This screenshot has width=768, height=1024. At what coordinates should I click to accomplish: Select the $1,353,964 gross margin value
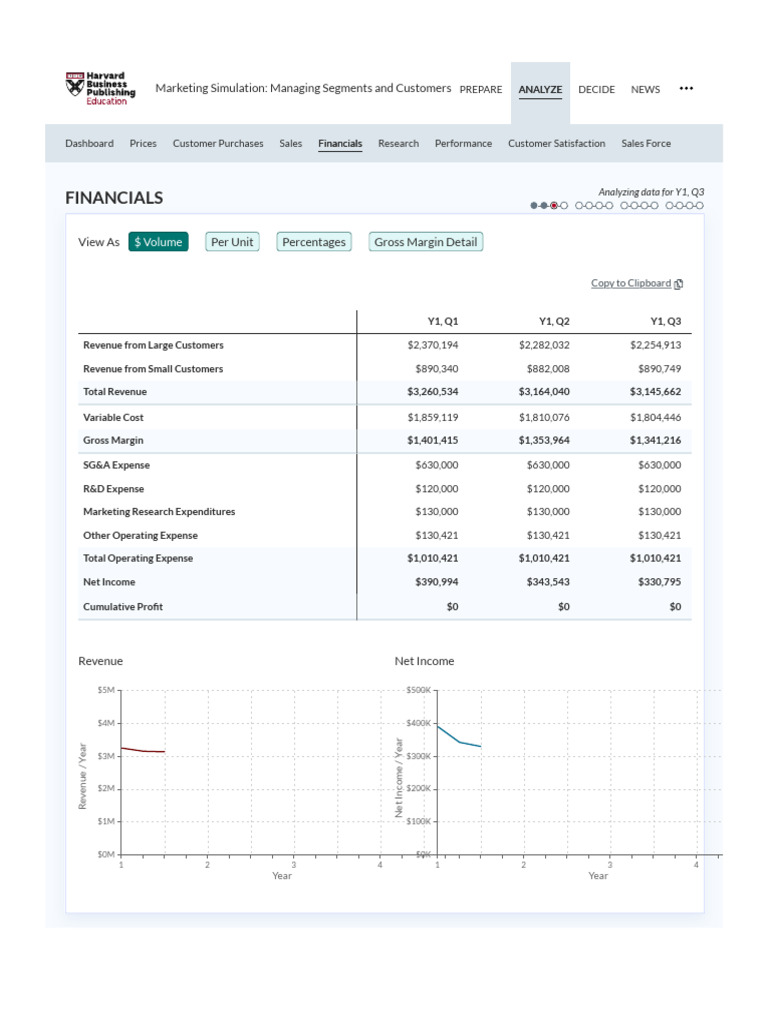coord(544,440)
